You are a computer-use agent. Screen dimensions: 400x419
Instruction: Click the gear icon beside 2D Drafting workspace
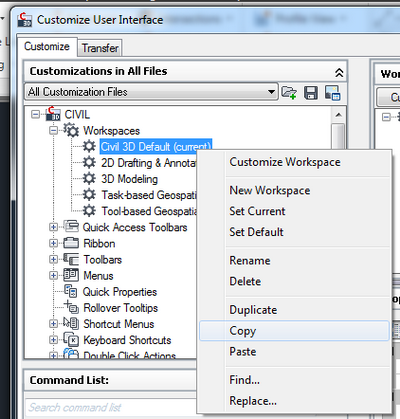coord(89,162)
